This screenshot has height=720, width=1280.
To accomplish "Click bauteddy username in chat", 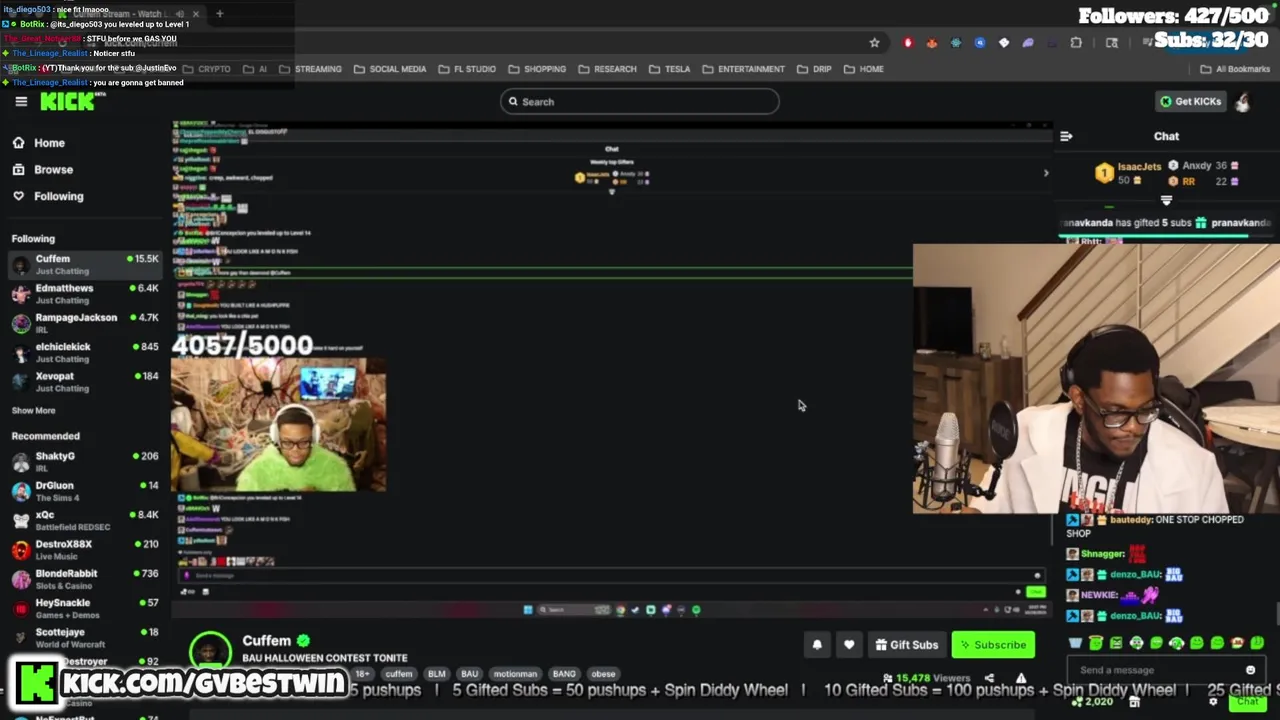I will coord(1131,520).
